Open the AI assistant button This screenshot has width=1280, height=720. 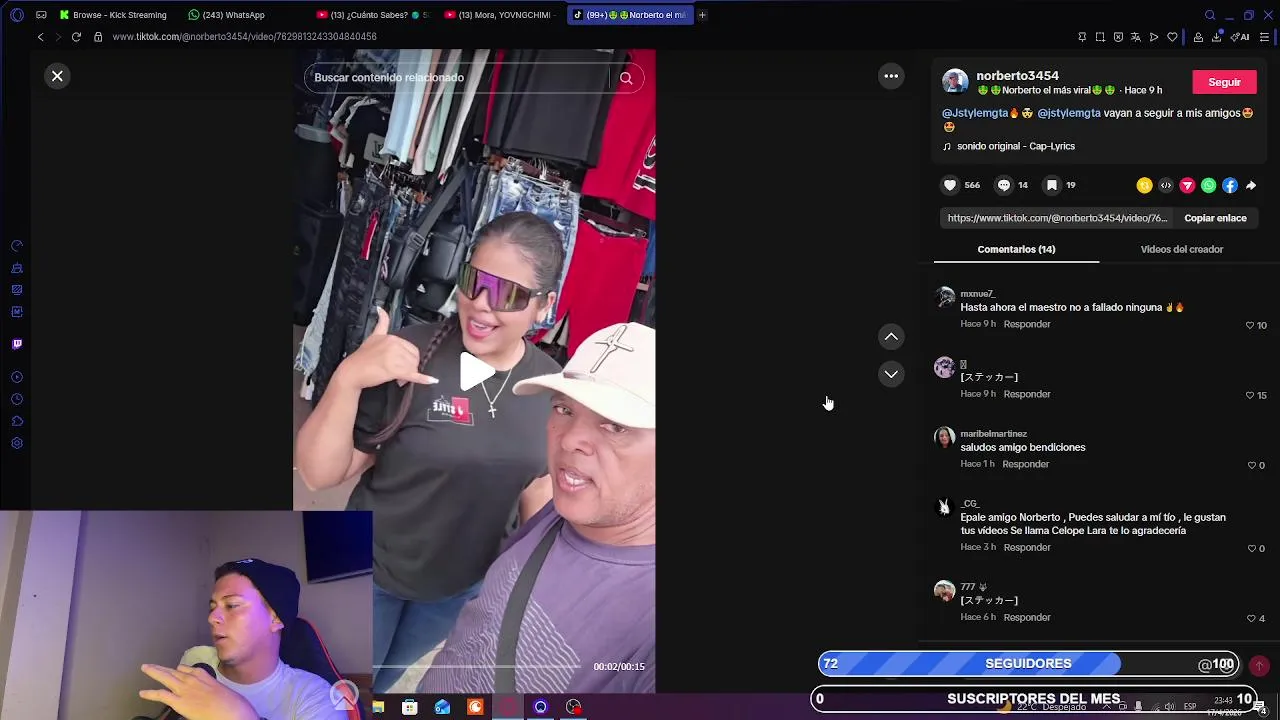click(1241, 37)
